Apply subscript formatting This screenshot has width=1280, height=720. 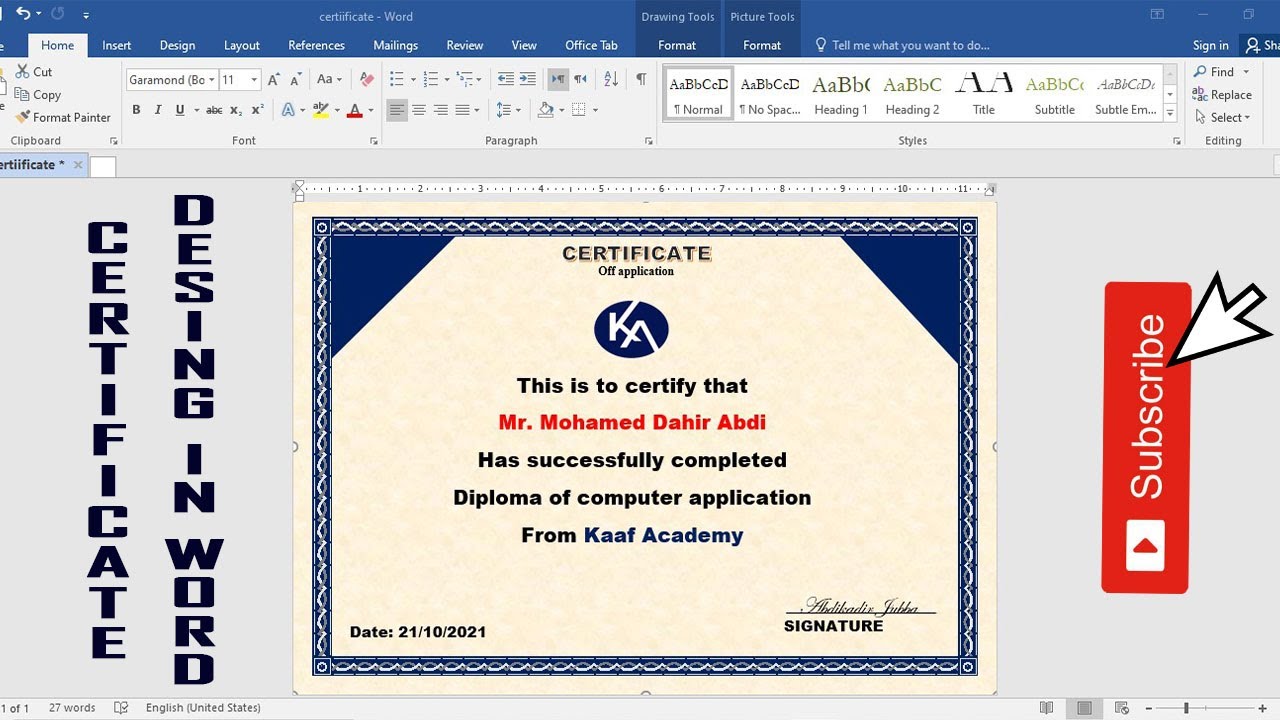click(236, 110)
